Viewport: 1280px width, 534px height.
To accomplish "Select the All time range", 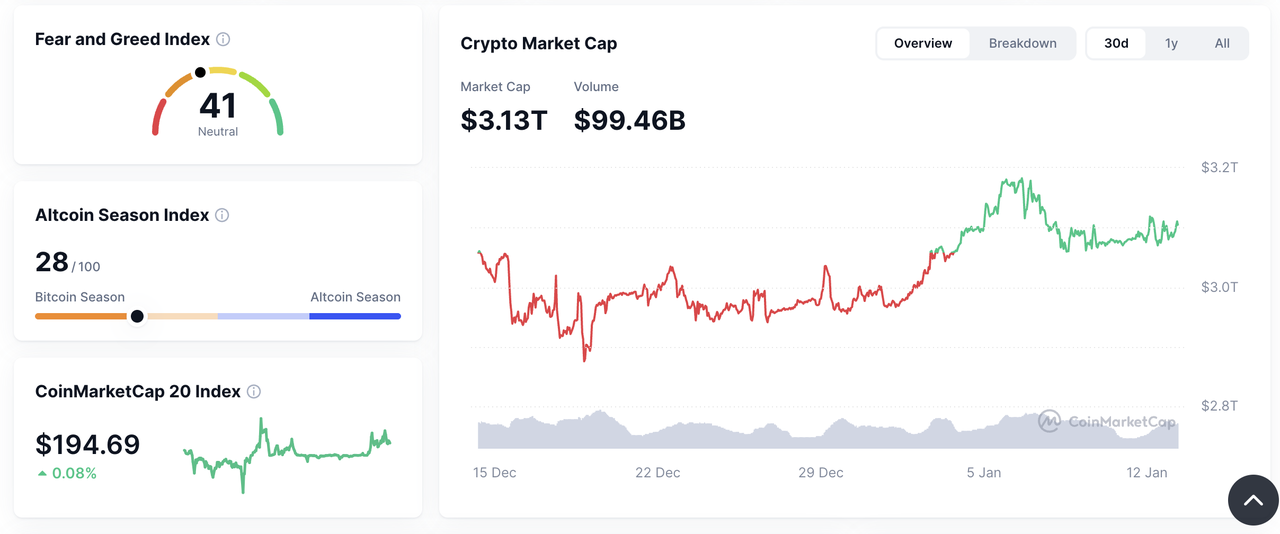I will 1222,43.
